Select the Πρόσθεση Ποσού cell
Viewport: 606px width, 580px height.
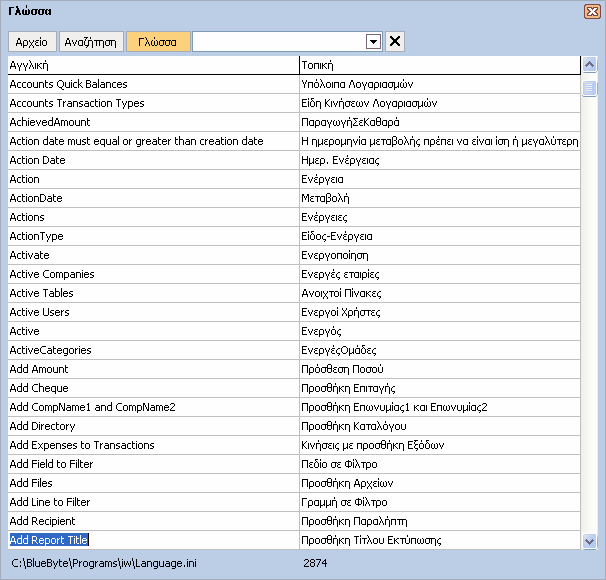coord(440,369)
